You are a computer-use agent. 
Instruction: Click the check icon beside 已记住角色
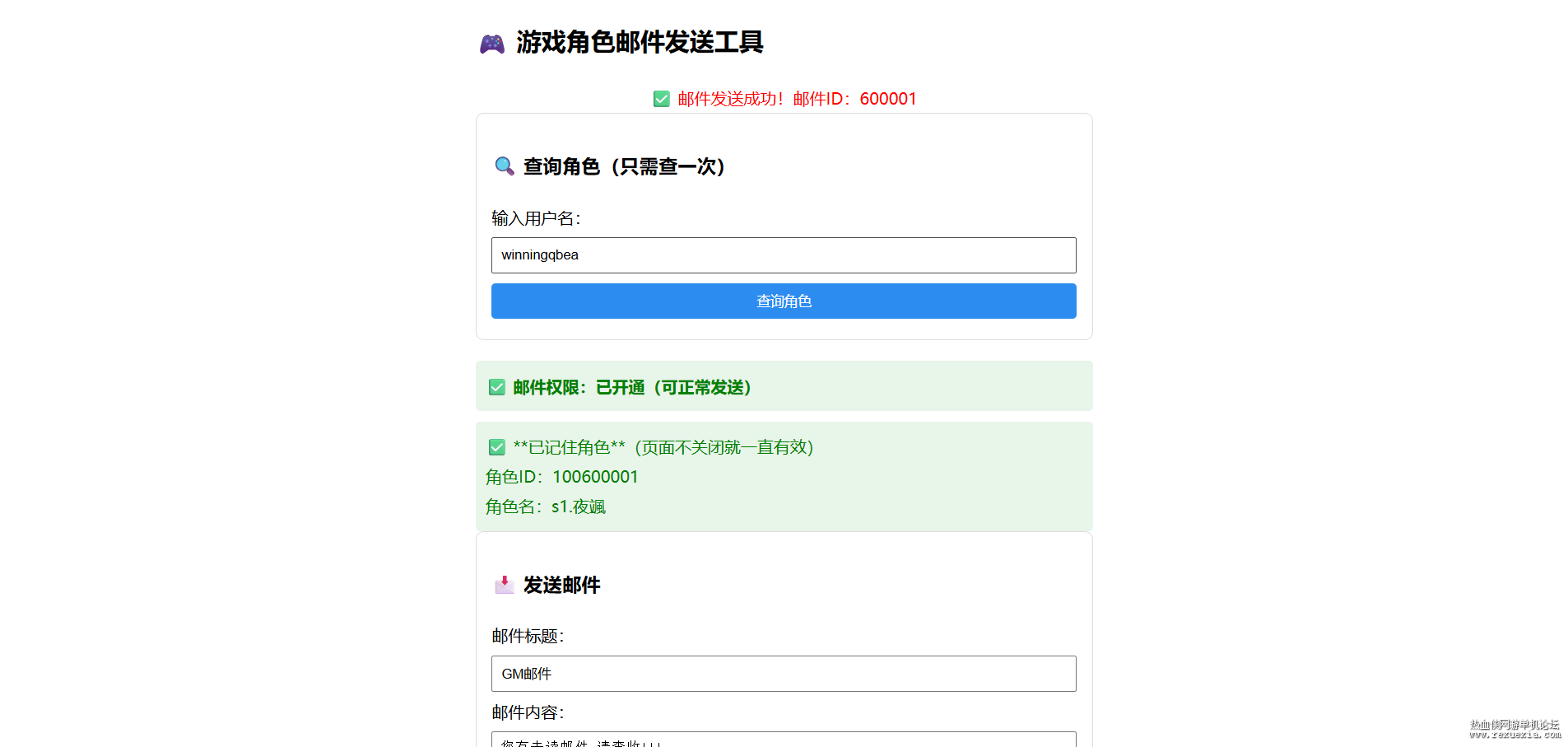[x=497, y=447]
